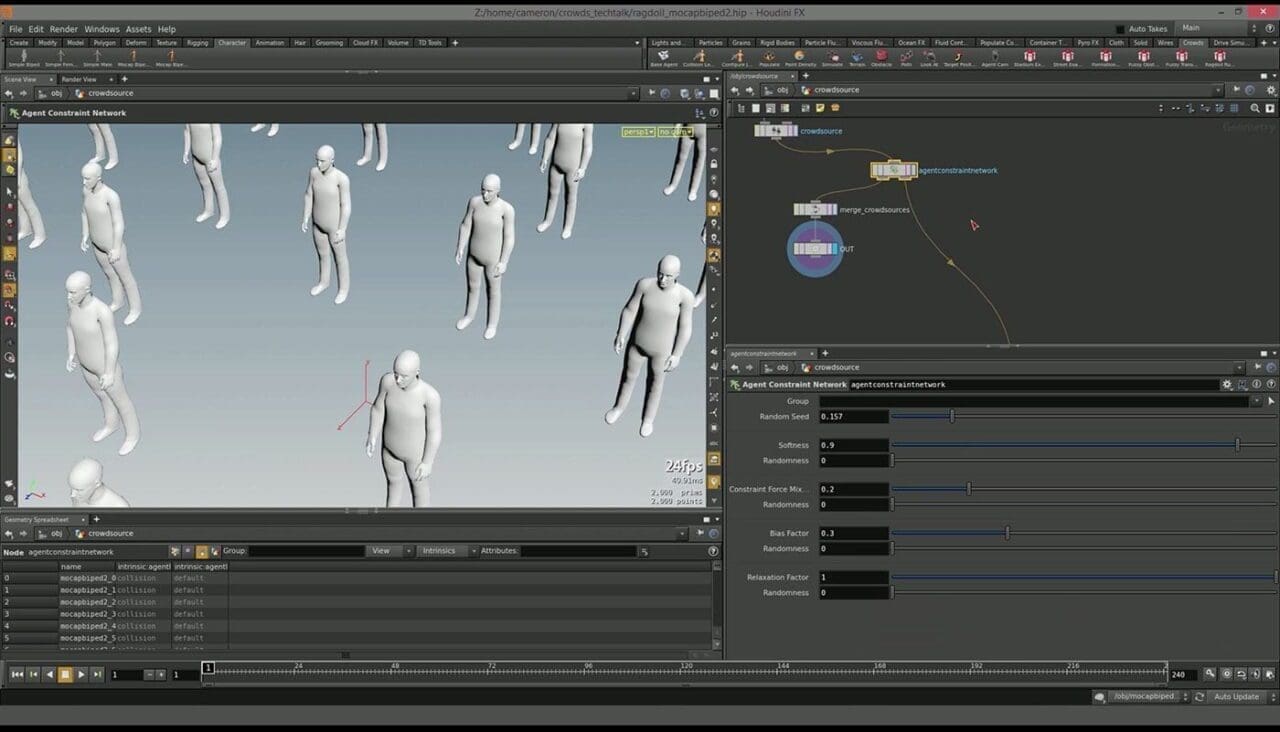This screenshot has height=732, width=1280.
Task: Click /obj/mocapbiped path in status bar
Action: click(1143, 696)
